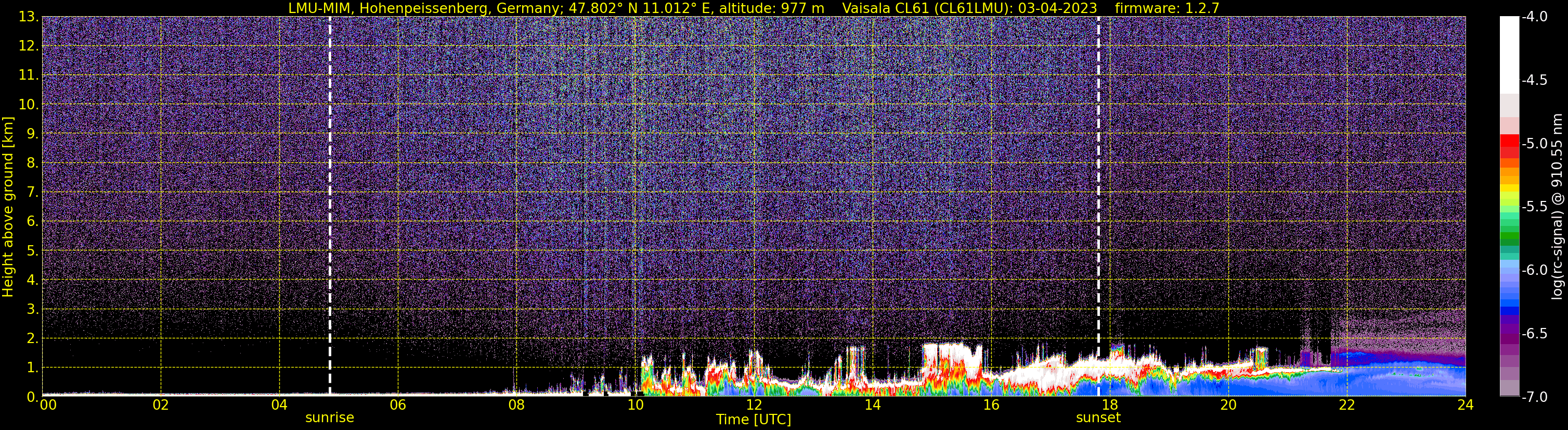Click the '16' time tick label
The image size is (1568, 430).
click(991, 405)
